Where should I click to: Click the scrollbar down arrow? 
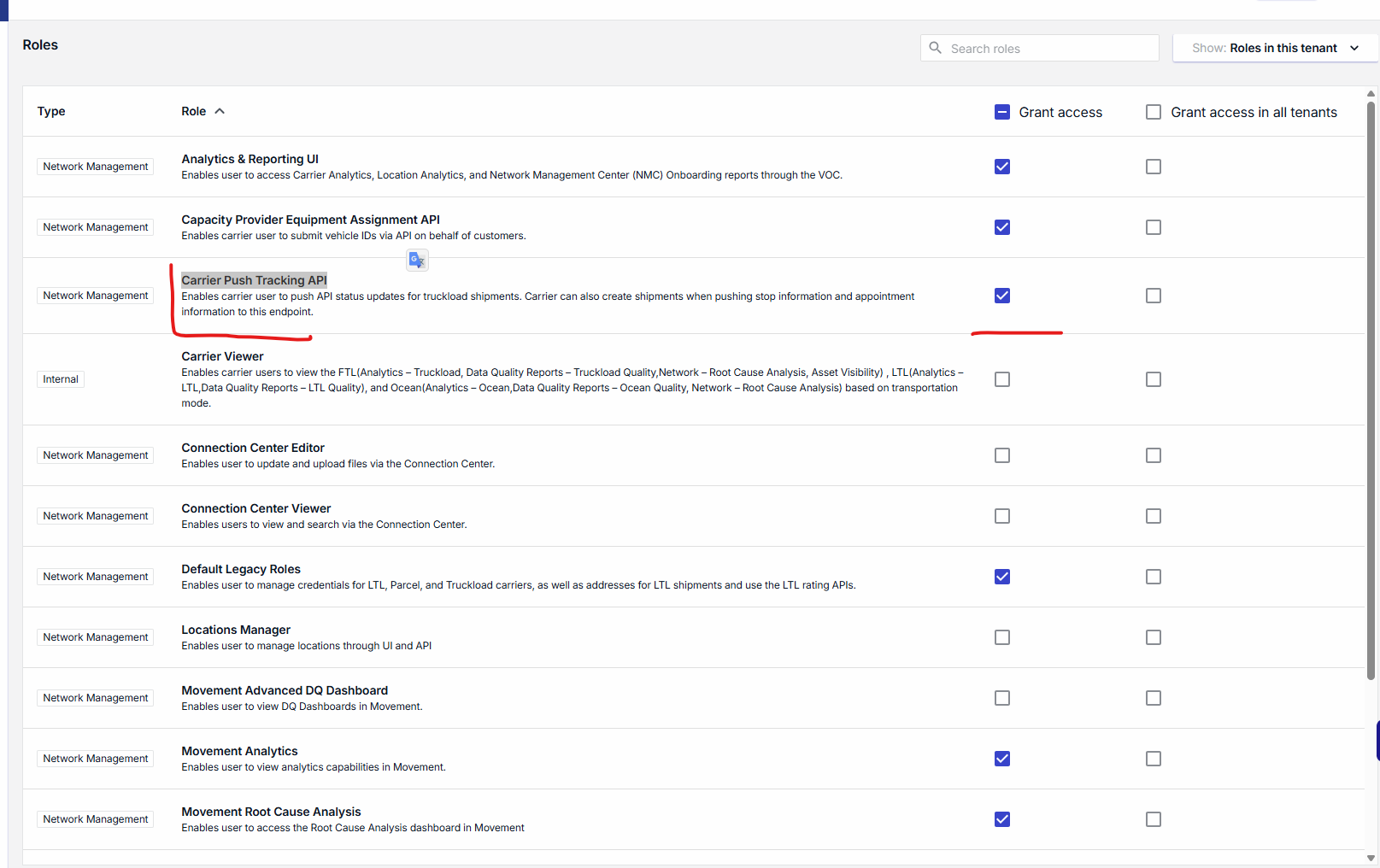(1371, 858)
